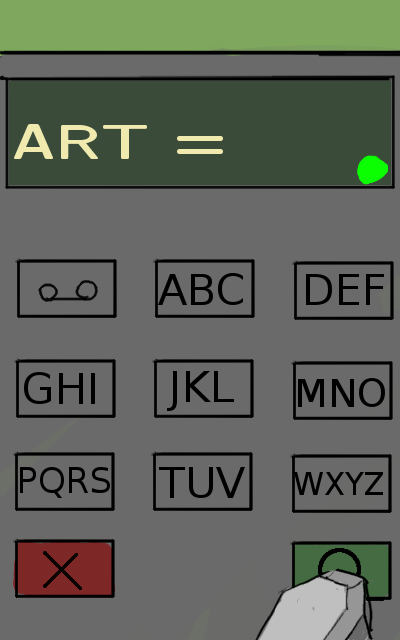Click the bright green indicator light
Viewport: 400px width, 640px height.
click(x=372, y=170)
